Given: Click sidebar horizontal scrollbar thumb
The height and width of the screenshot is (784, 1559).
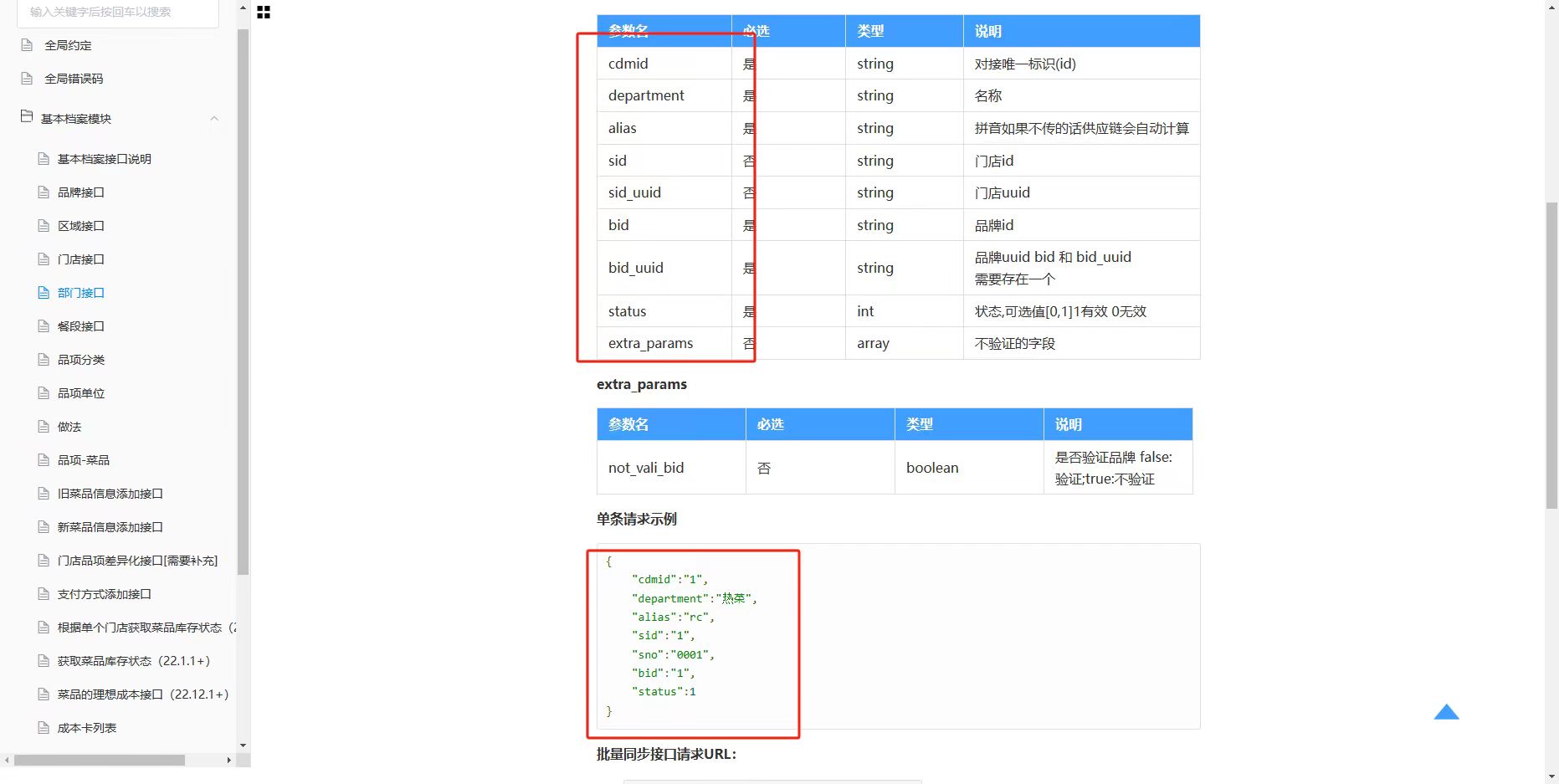Looking at the screenshot, I should tap(99, 761).
